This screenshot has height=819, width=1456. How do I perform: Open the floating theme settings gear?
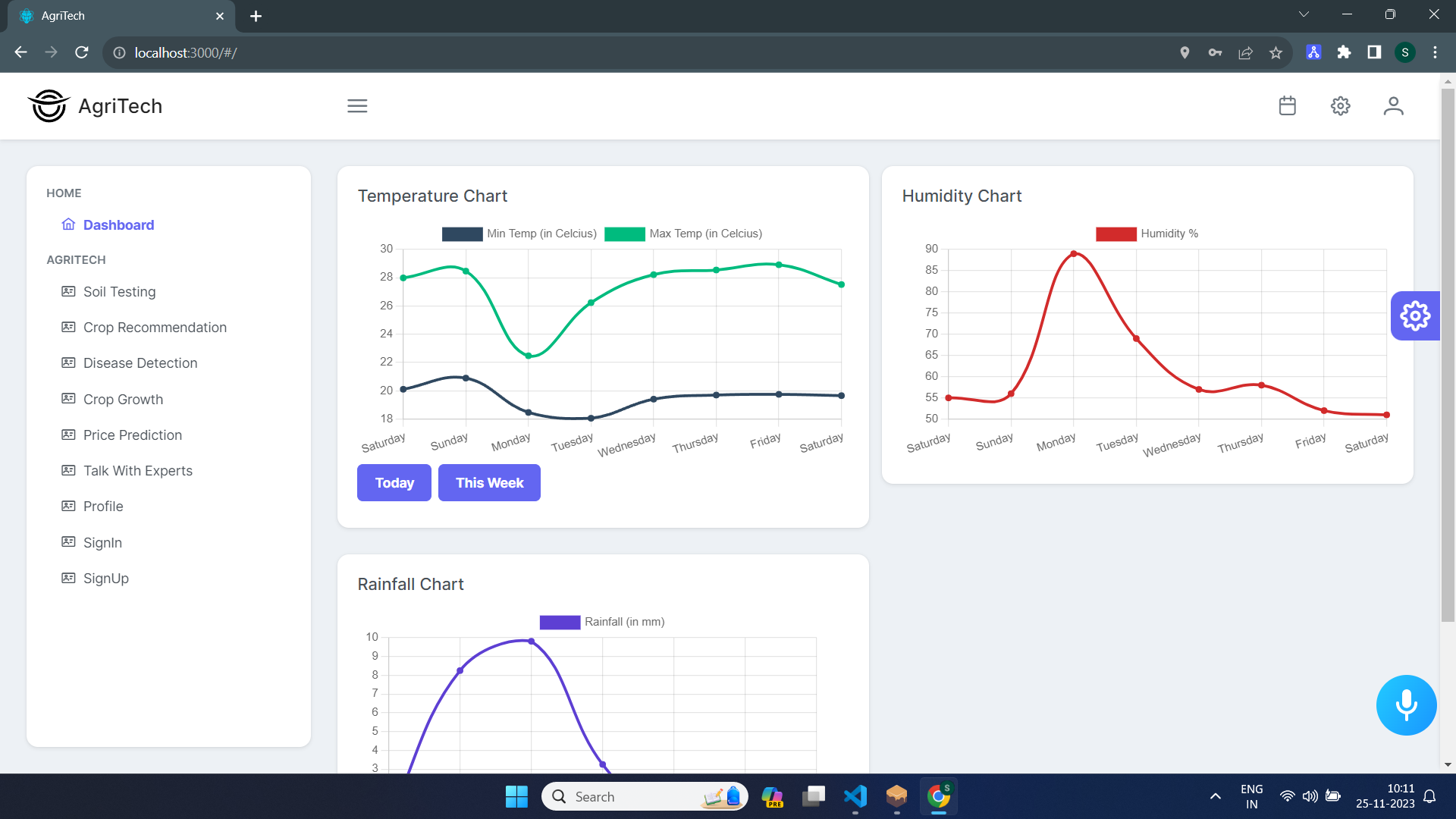point(1415,316)
